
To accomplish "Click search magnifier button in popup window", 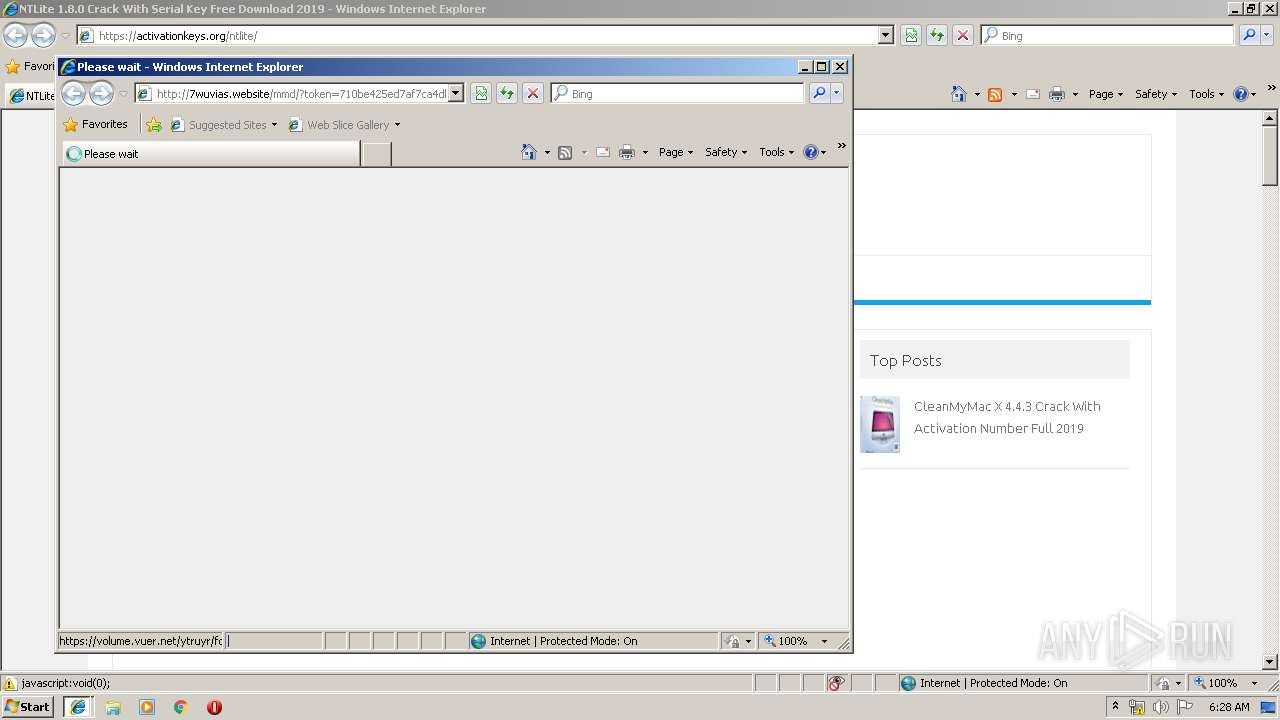I will coord(819,93).
